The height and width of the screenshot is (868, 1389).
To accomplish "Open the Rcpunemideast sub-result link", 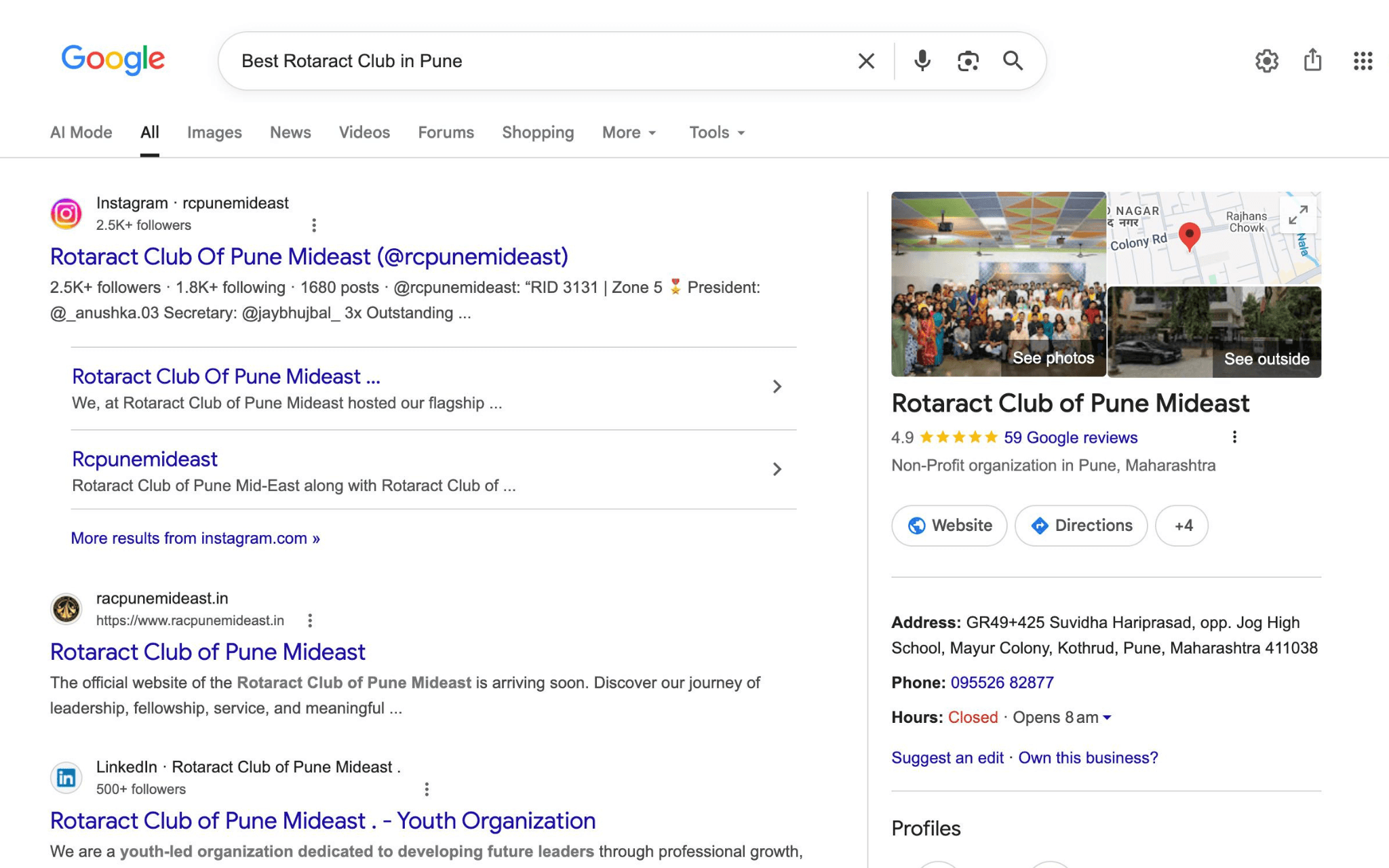I will (x=144, y=459).
